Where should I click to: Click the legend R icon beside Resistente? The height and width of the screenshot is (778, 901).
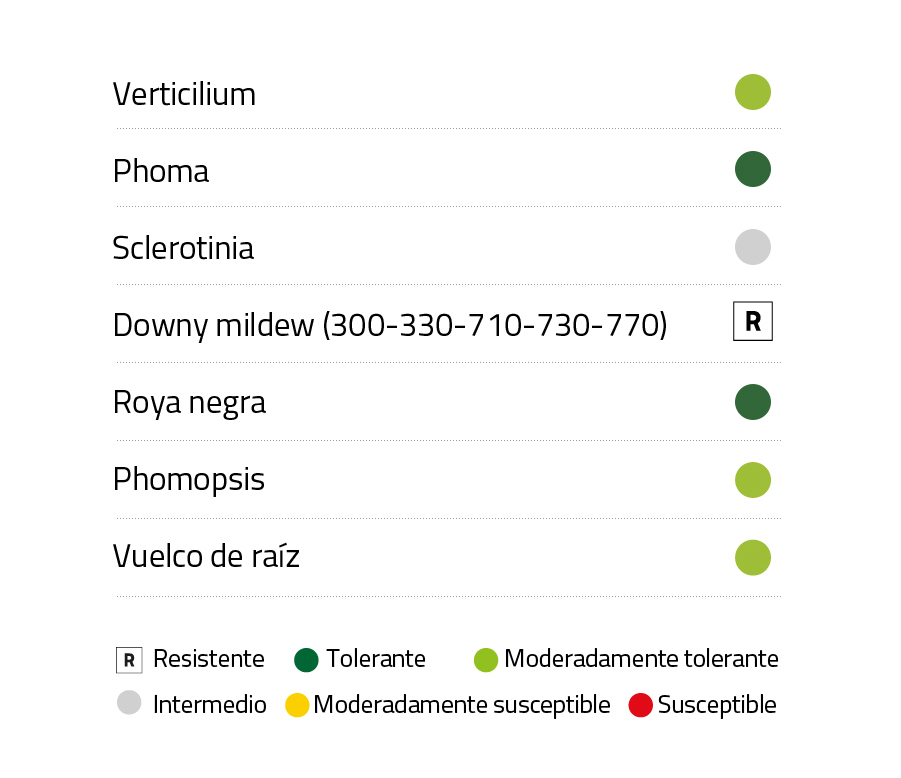tap(129, 660)
